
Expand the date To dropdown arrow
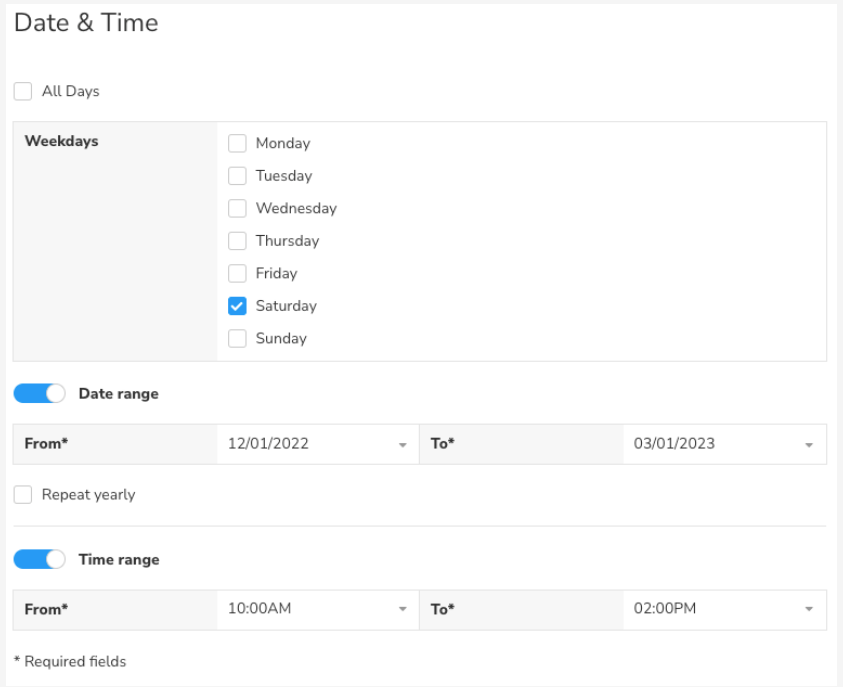tap(809, 445)
